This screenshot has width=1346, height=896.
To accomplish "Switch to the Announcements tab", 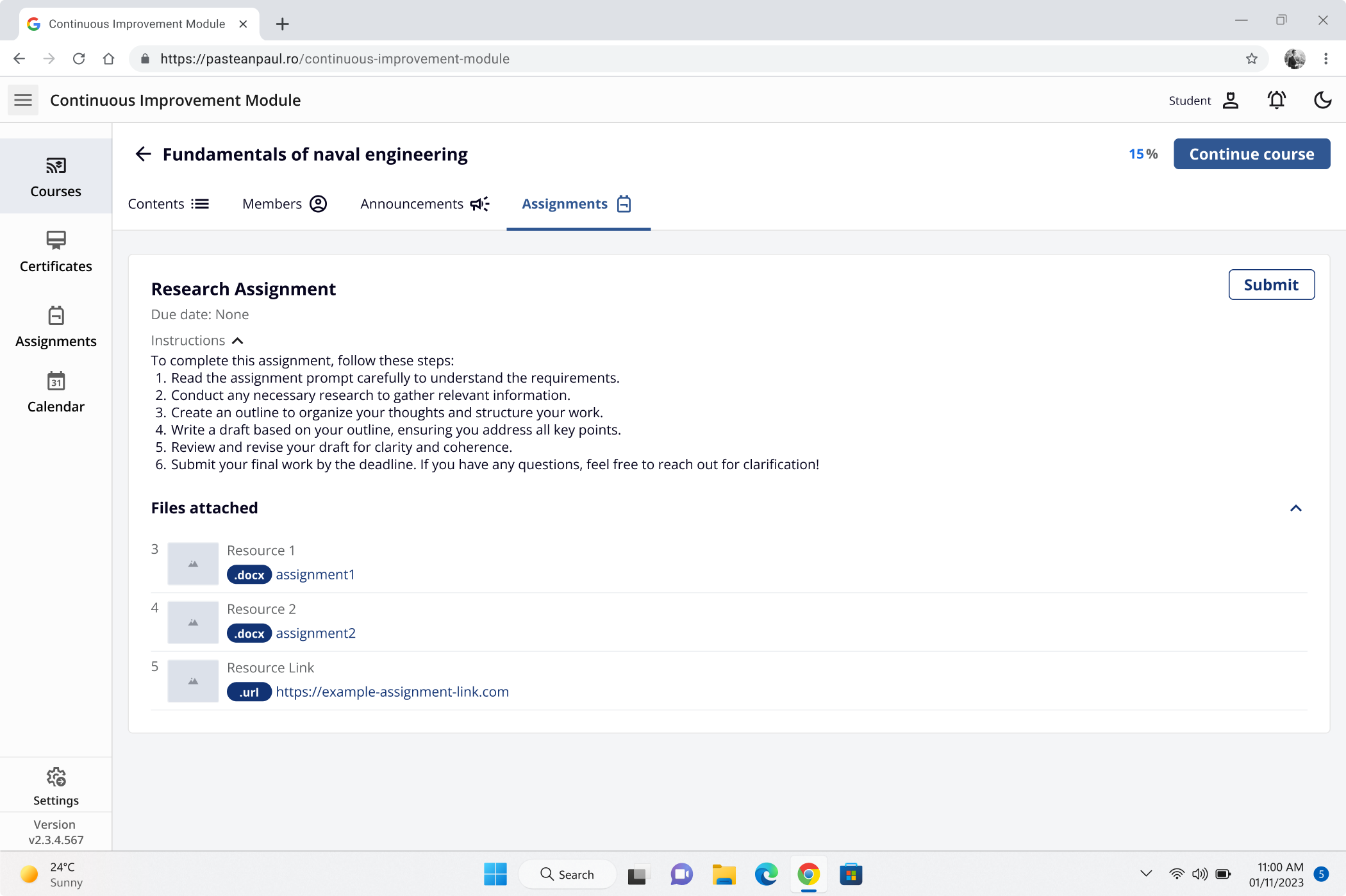I will pos(424,204).
